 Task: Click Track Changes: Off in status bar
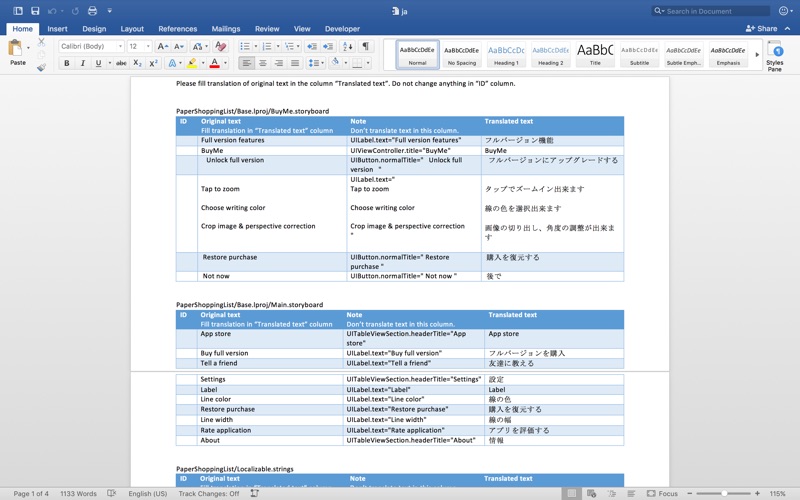(x=209, y=493)
